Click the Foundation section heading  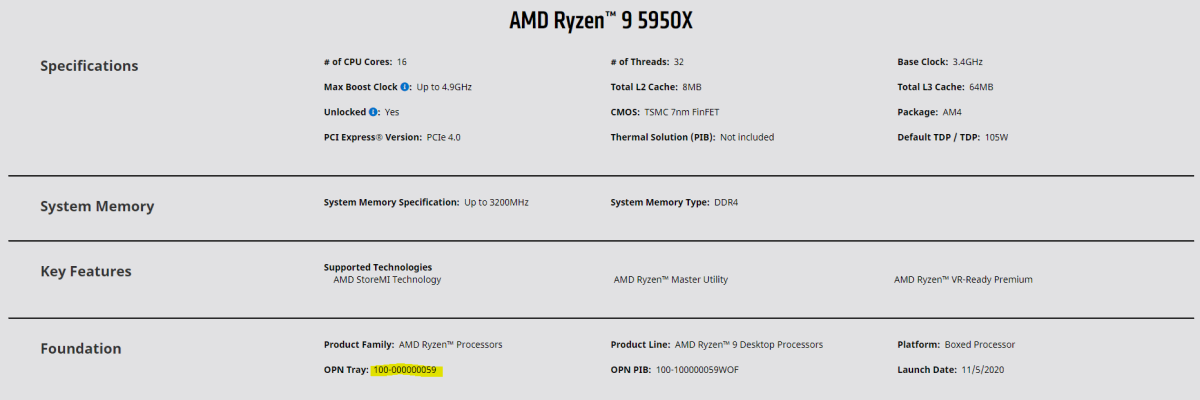tap(81, 349)
